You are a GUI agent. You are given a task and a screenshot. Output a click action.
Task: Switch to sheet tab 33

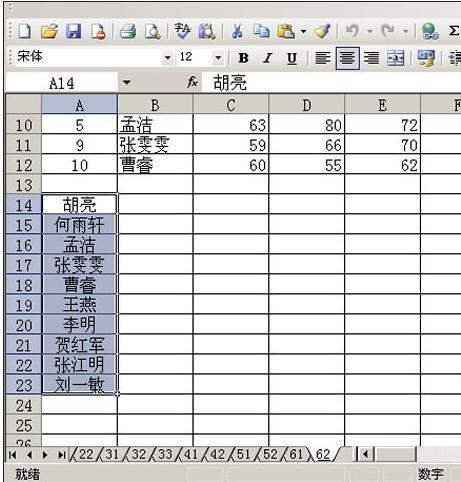click(x=165, y=454)
